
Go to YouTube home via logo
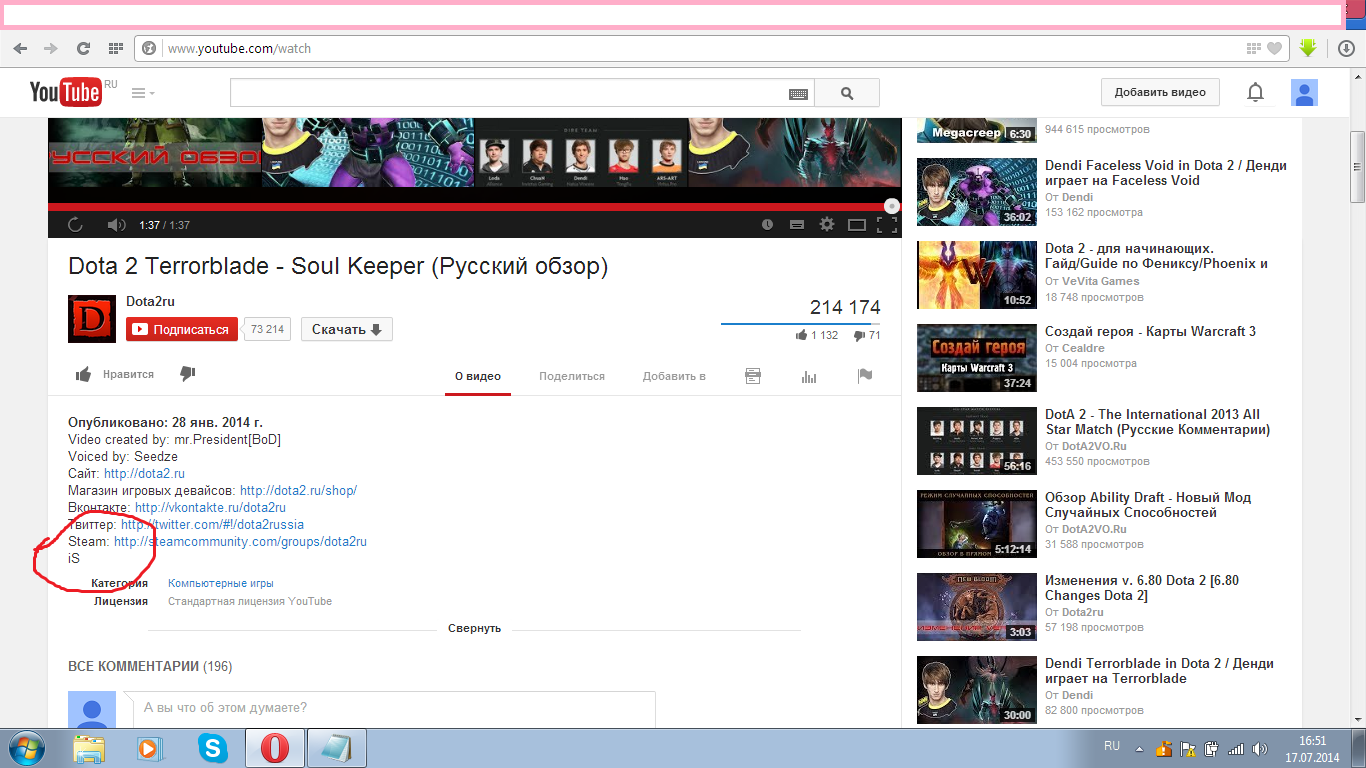pos(66,93)
